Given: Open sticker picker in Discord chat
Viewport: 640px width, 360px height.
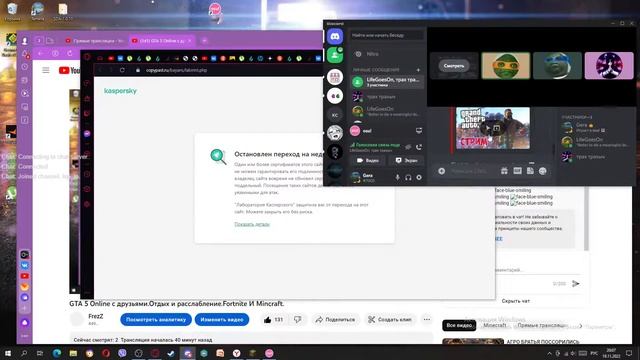Looking at the screenshot, I should click(x=530, y=171).
